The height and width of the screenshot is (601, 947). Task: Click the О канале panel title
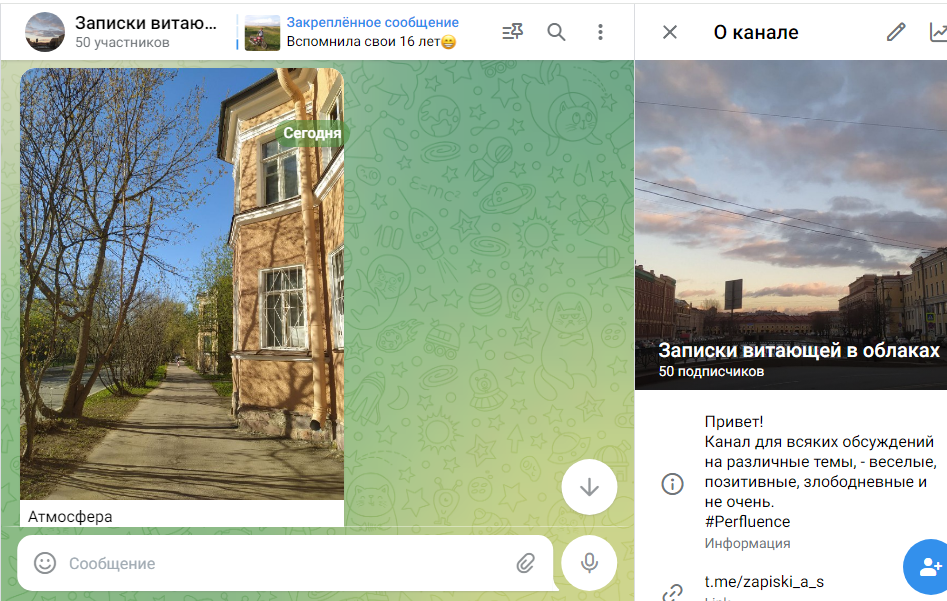point(756,32)
